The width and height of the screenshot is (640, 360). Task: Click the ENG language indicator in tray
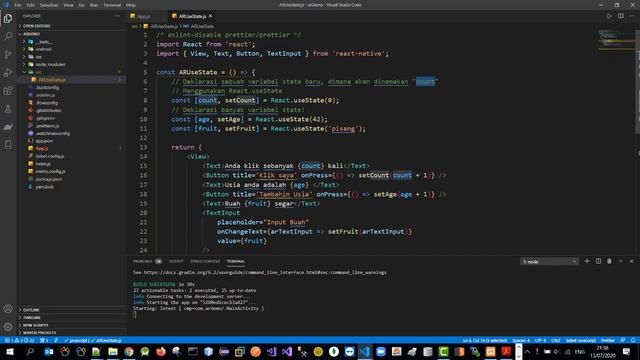580,351
